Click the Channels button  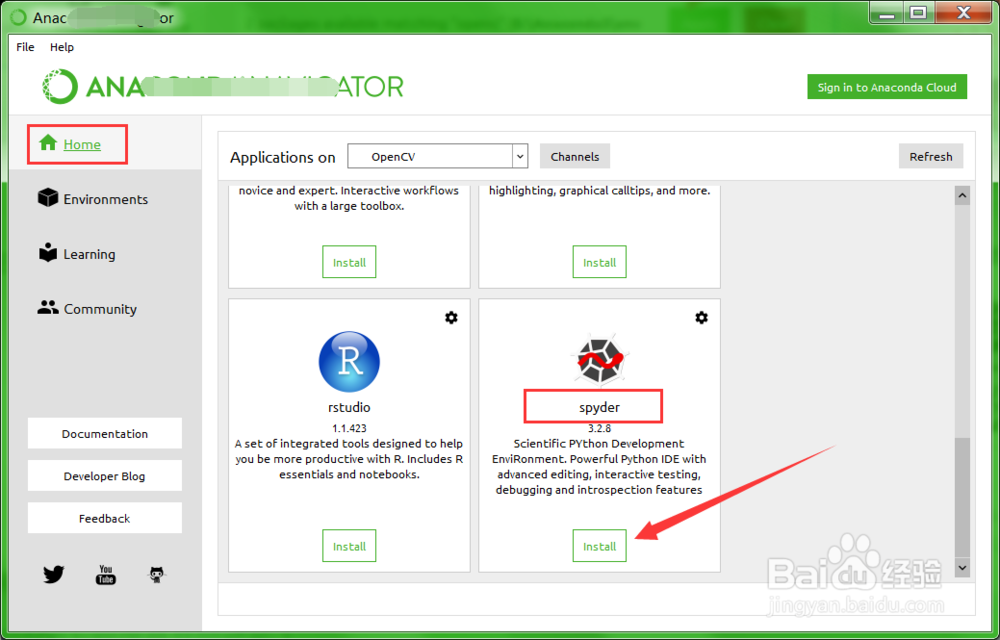point(575,156)
